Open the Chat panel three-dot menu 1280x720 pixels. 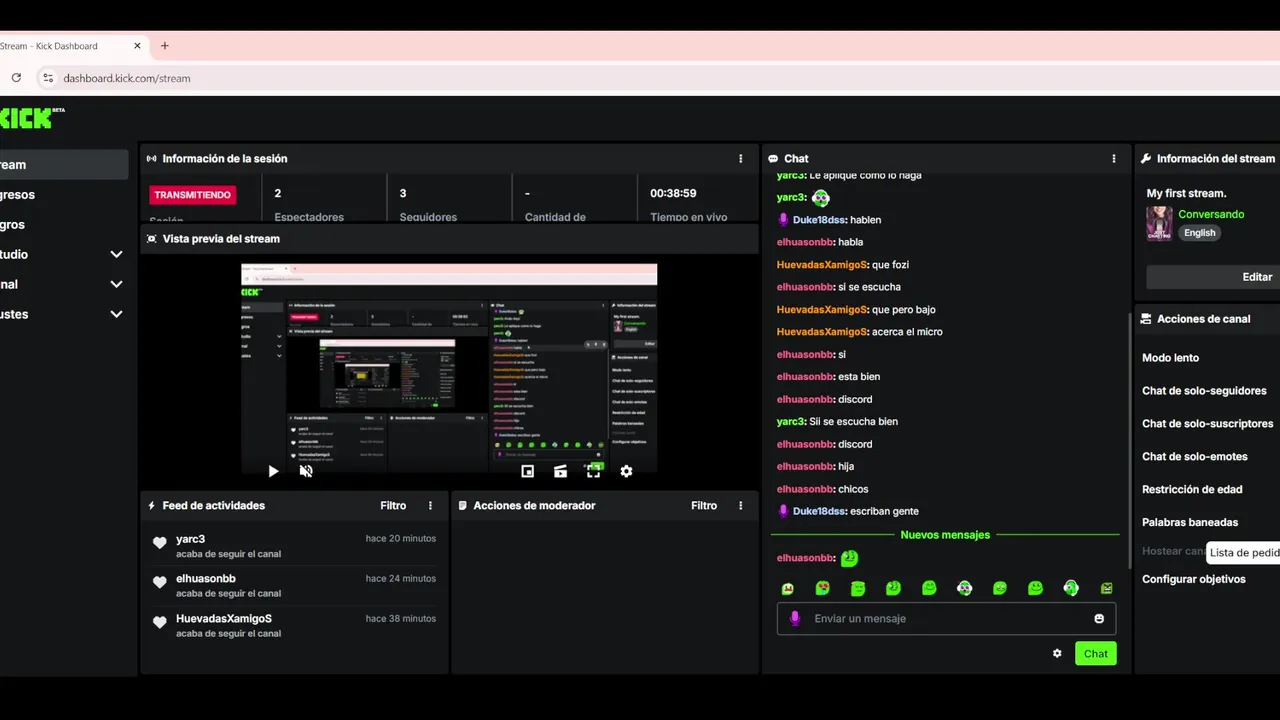pos(1114,158)
